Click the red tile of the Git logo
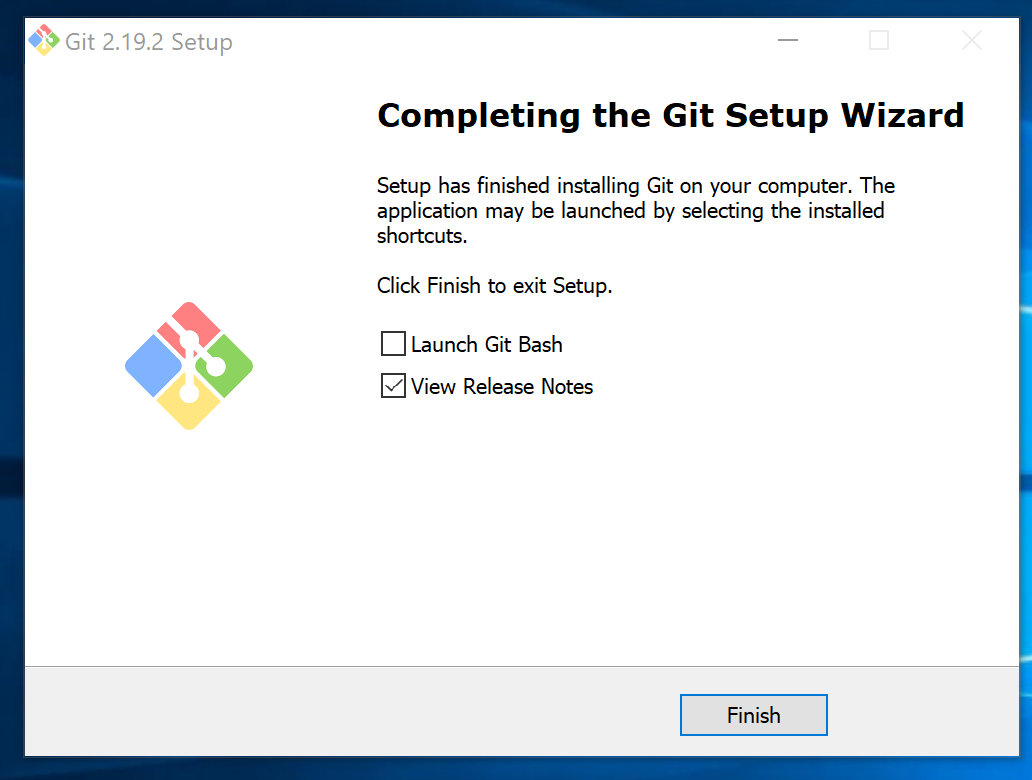The height and width of the screenshot is (780, 1032). (x=189, y=326)
